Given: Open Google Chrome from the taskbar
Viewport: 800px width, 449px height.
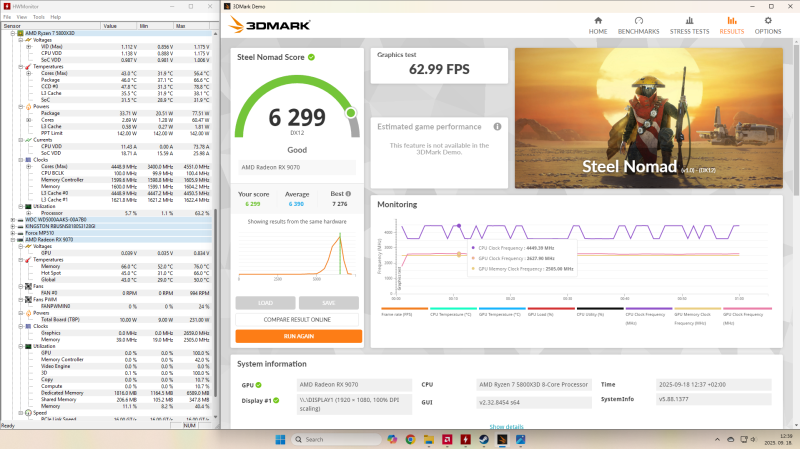Looking at the screenshot, I should (x=410, y=439).
